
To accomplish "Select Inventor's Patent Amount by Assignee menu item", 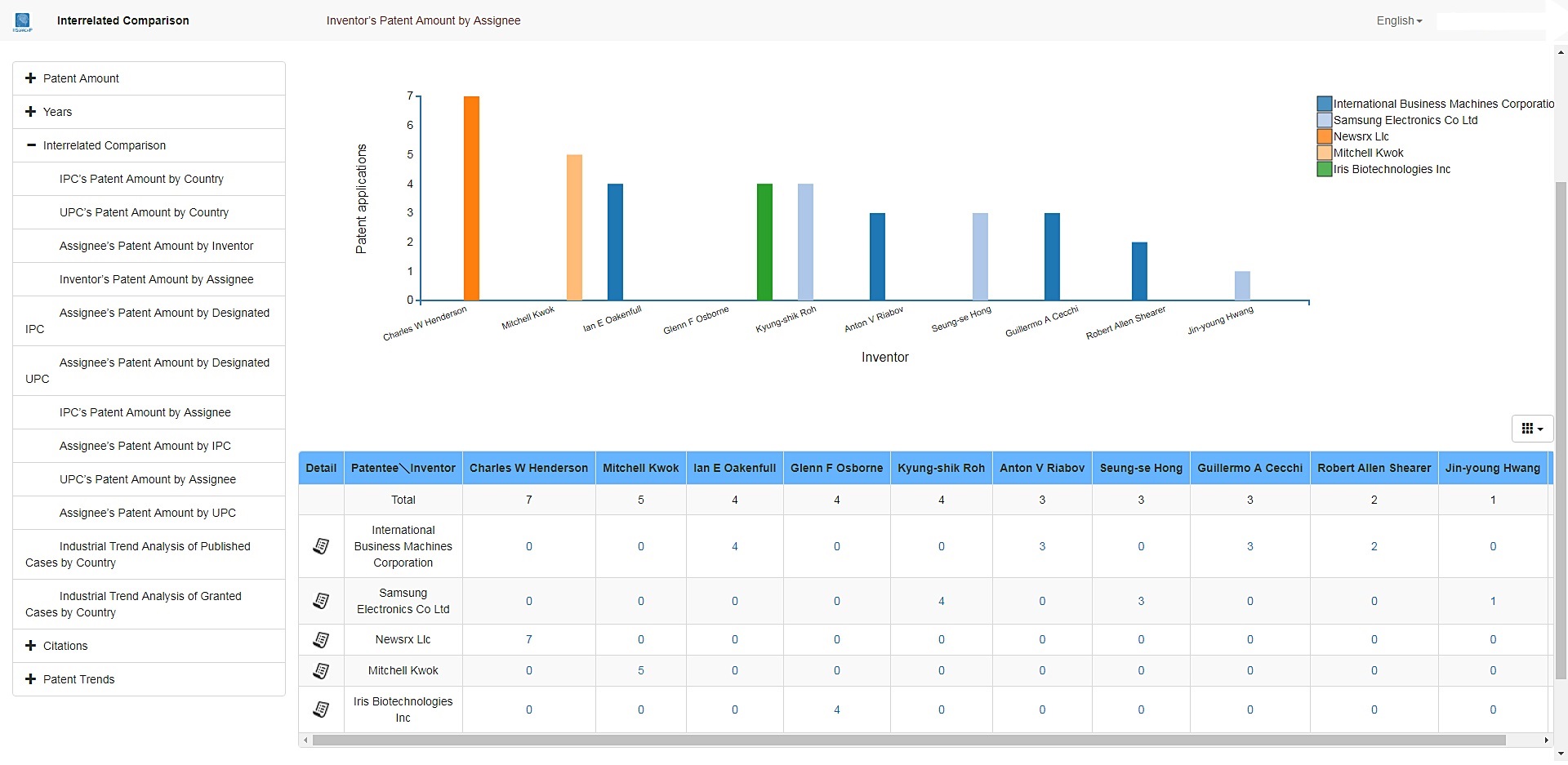I will tap(149, 279).
